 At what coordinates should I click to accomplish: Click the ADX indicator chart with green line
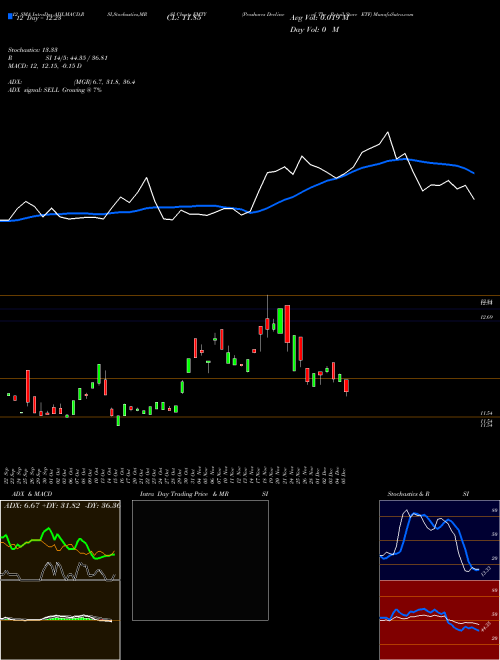[x=60, y=540]
